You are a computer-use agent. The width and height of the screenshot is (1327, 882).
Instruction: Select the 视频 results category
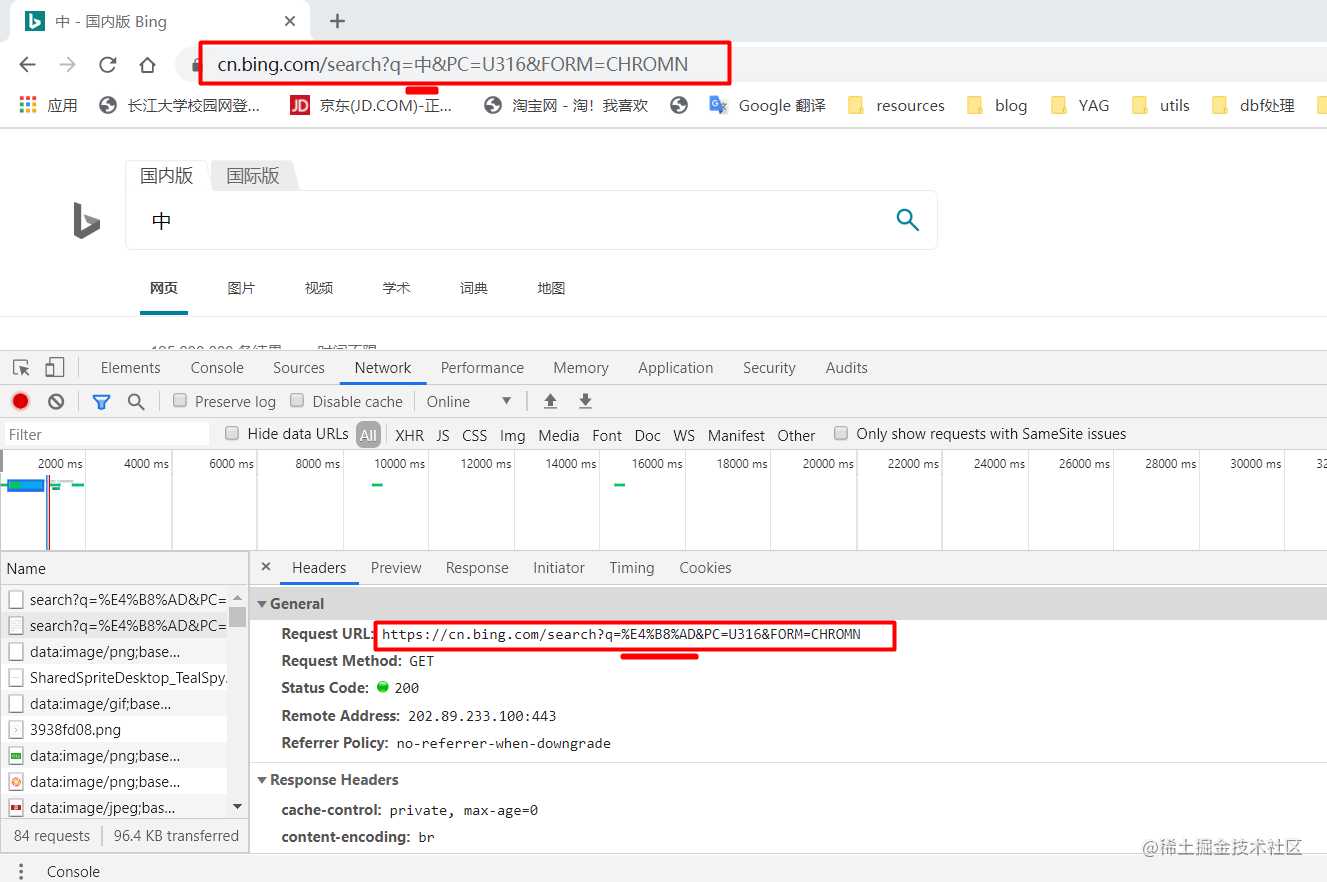[319, 288]
